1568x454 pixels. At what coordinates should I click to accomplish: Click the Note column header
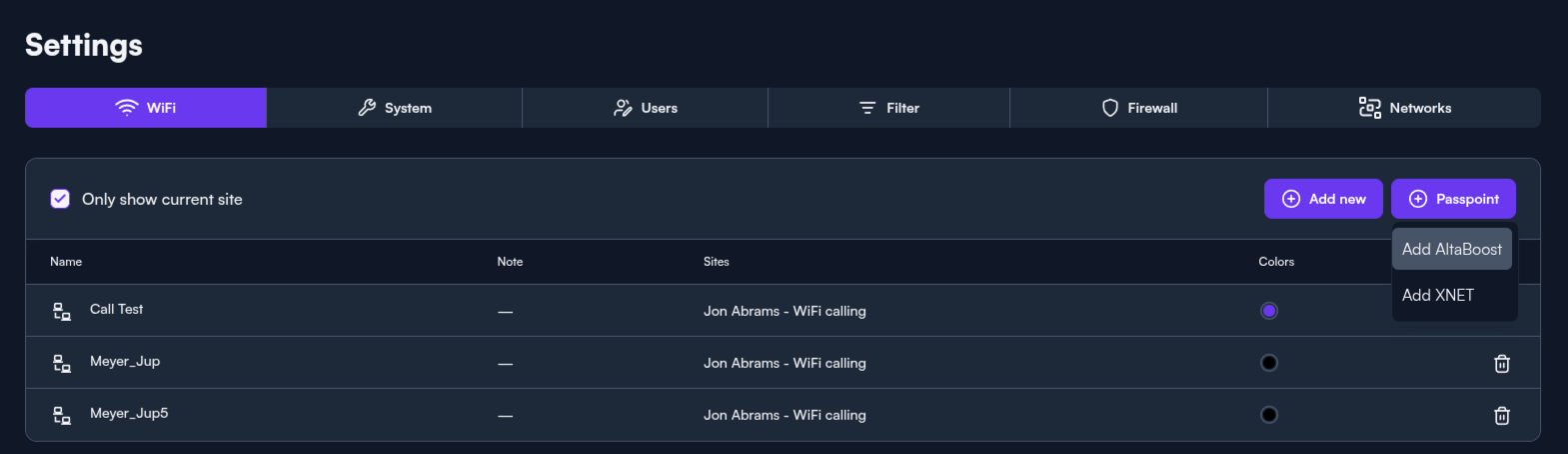pos(510,262)
